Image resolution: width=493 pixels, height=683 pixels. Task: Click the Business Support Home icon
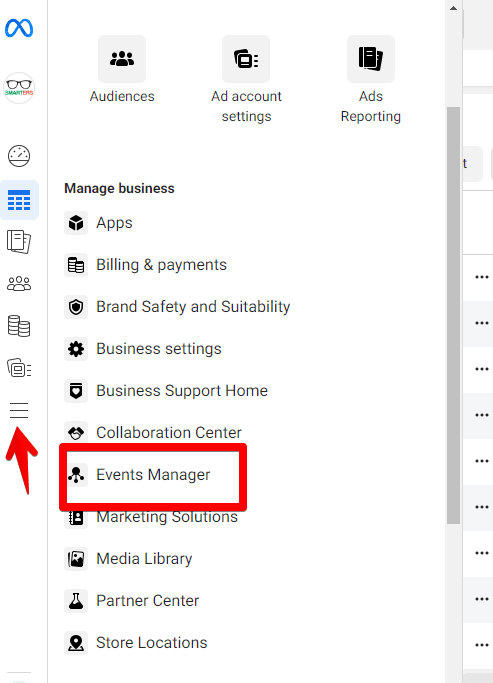tap(76, 391)
